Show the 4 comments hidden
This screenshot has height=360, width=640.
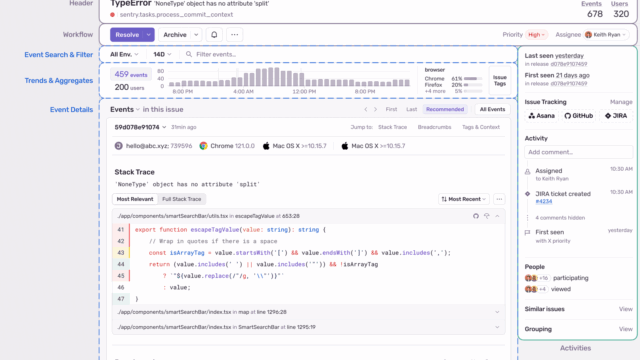point(560,218)
